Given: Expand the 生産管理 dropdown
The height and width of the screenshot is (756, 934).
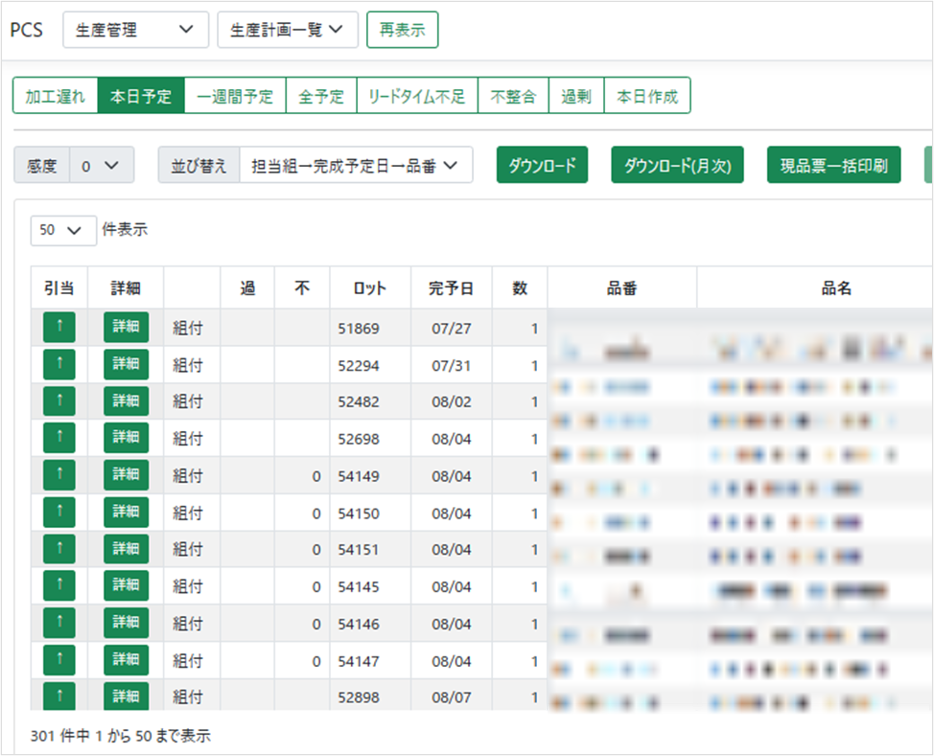Looking at the screenshot, I should (x=136, y=30).
